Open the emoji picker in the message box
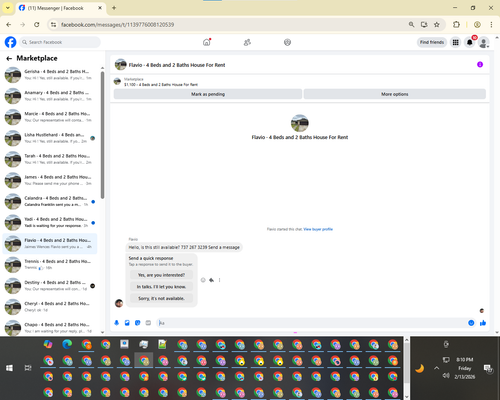500x400 pixels. (x=471, y=323)
